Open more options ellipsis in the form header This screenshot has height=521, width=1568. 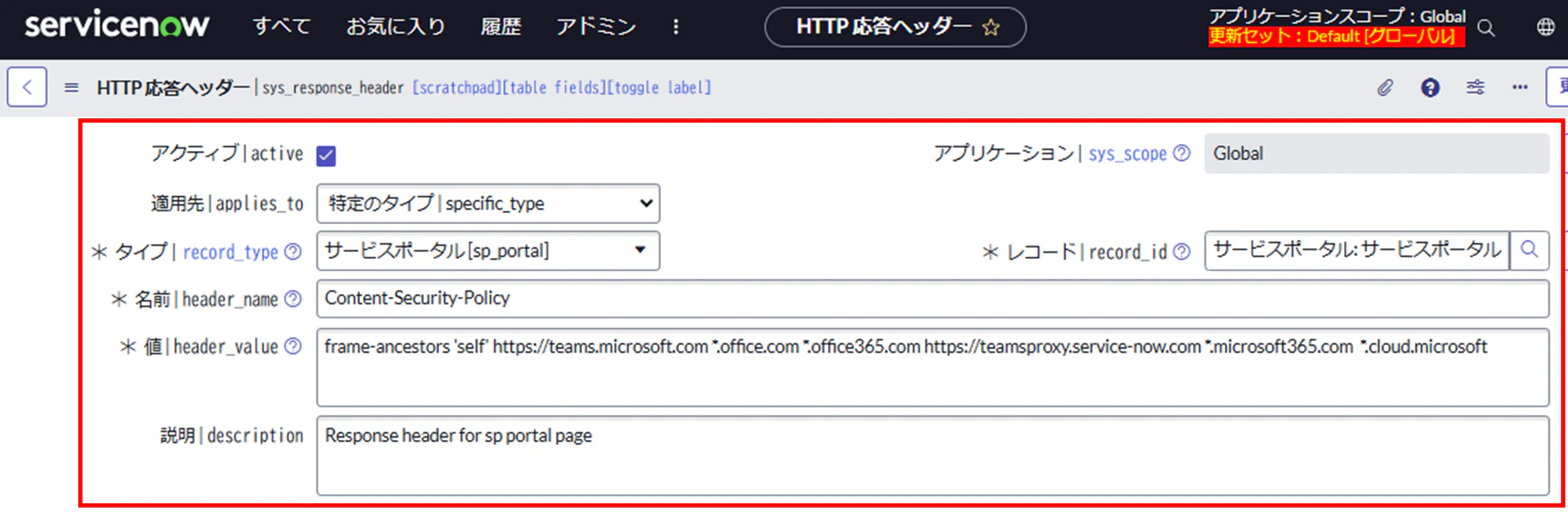click(x=1520, y=87)
